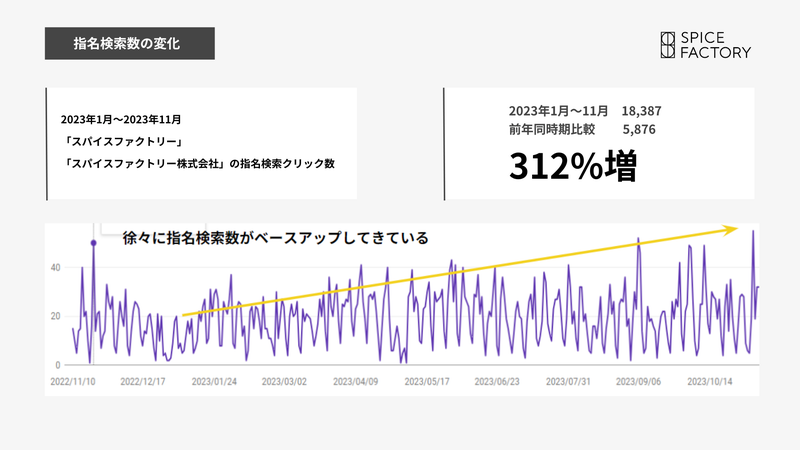Click the SPICE FACTORY logo icon
The image size is (800, 450).
pos(668,45)
